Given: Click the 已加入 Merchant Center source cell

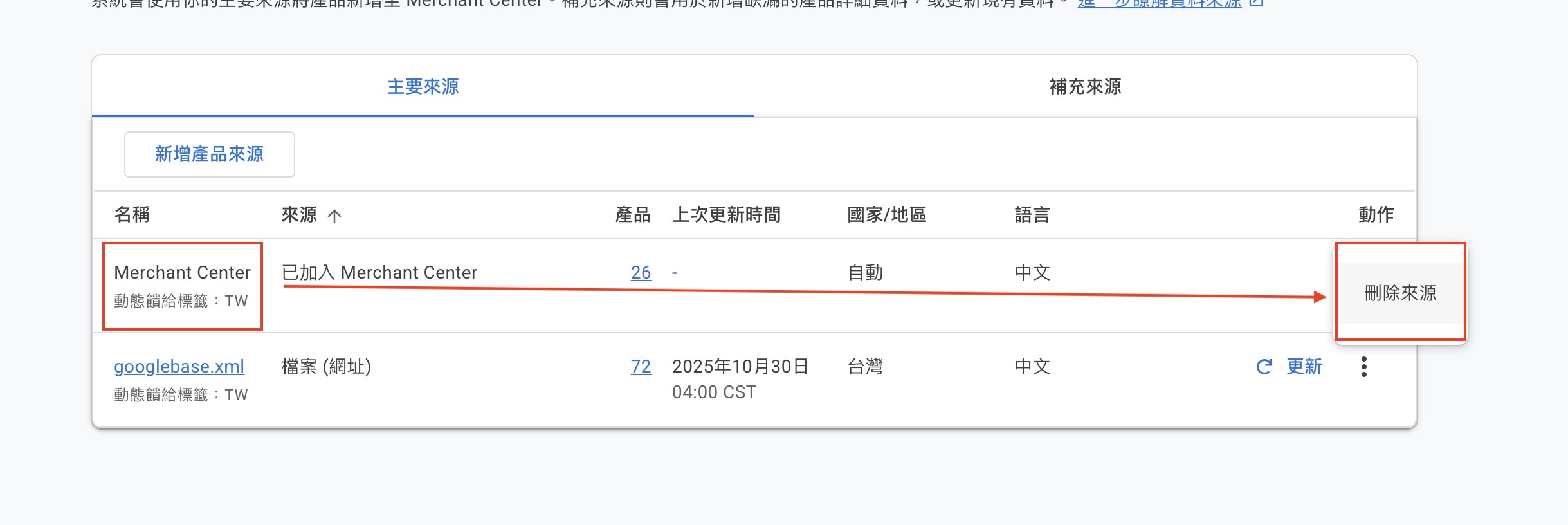Looking at the screenshot, I should [379, 273].
